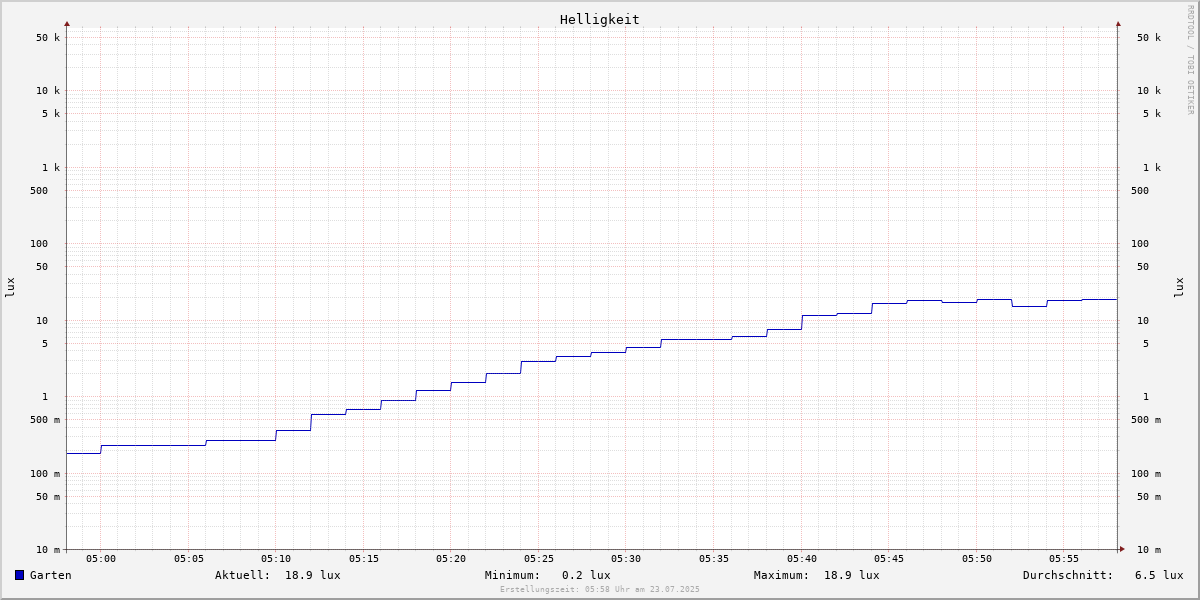
Task: Click 10 m on the right axis
Action: click(x=1149, y=550)
